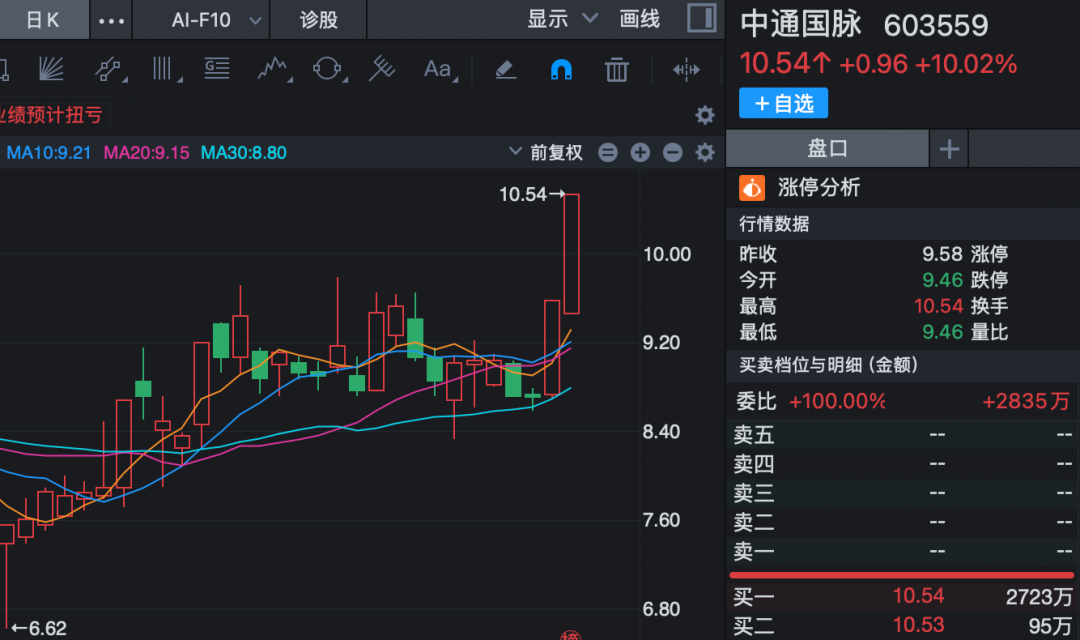Select the fan lines drawing tool
The width and height of the screenshot is (1080, 640).
click(51, 69)
